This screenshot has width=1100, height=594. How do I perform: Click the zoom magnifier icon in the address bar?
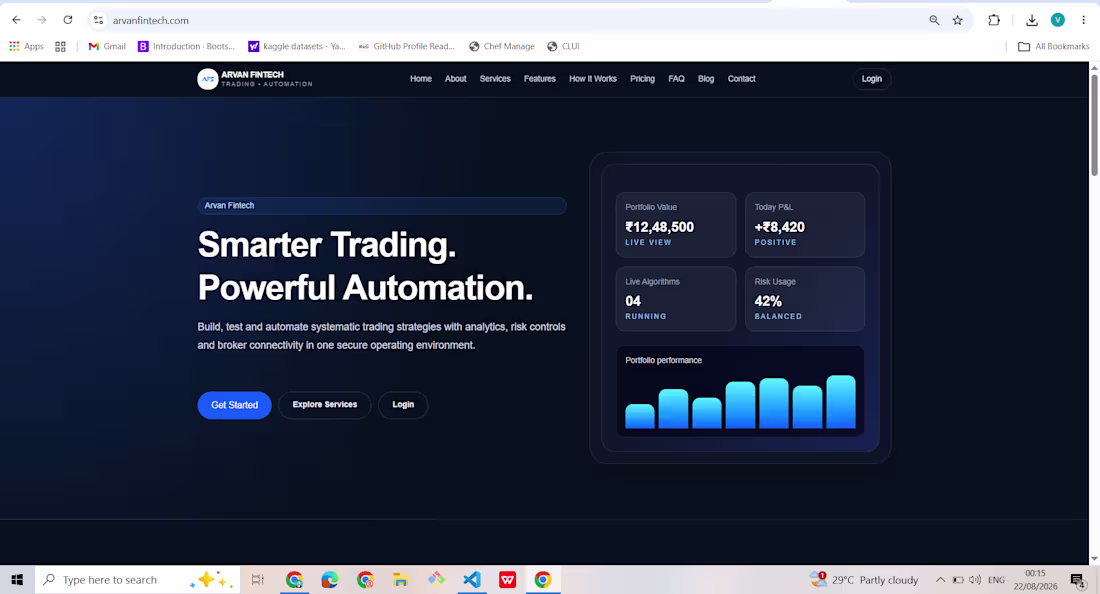934,20
